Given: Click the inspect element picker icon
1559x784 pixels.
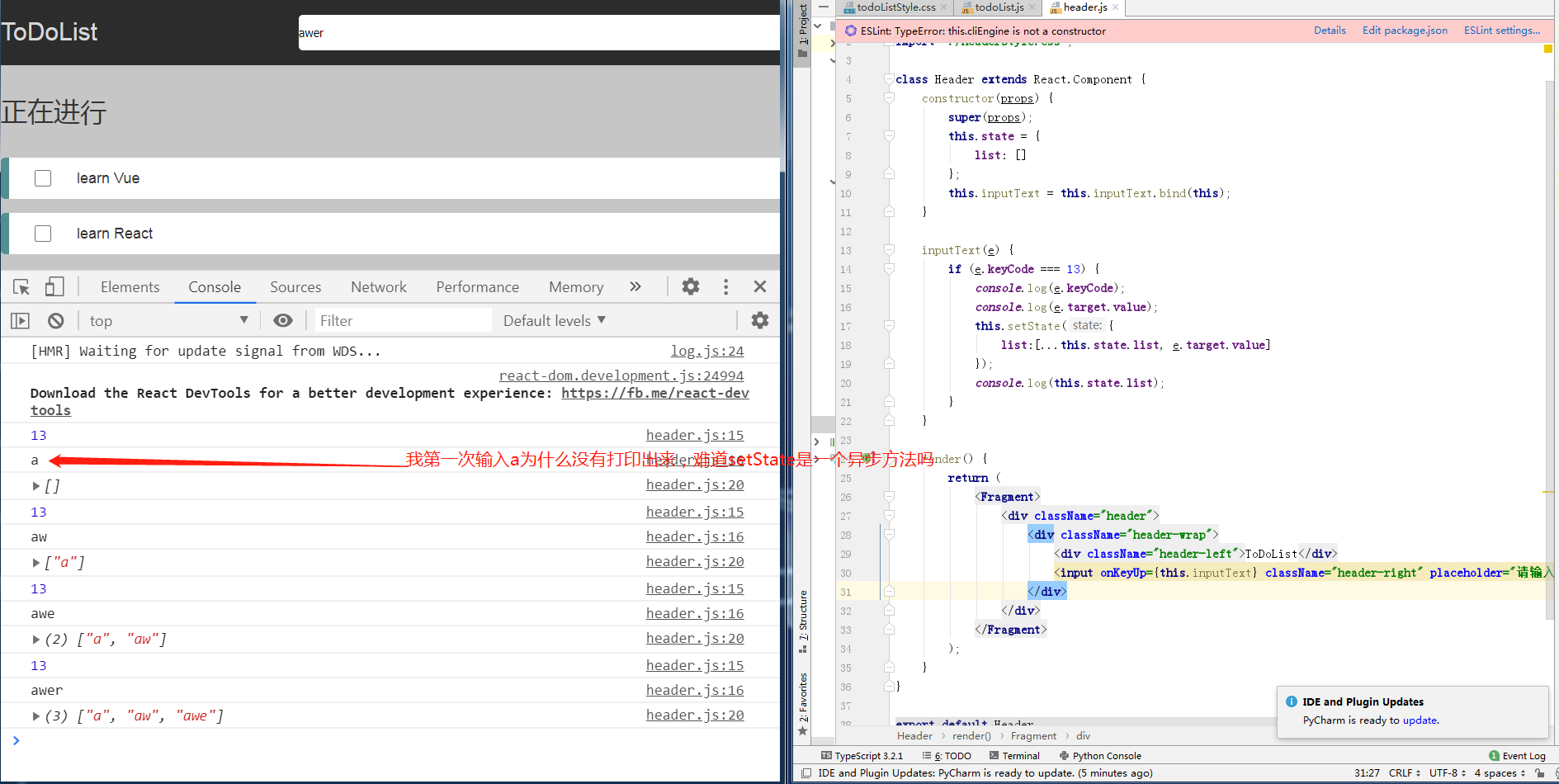Looking at the screenshot, I should 21,287.
